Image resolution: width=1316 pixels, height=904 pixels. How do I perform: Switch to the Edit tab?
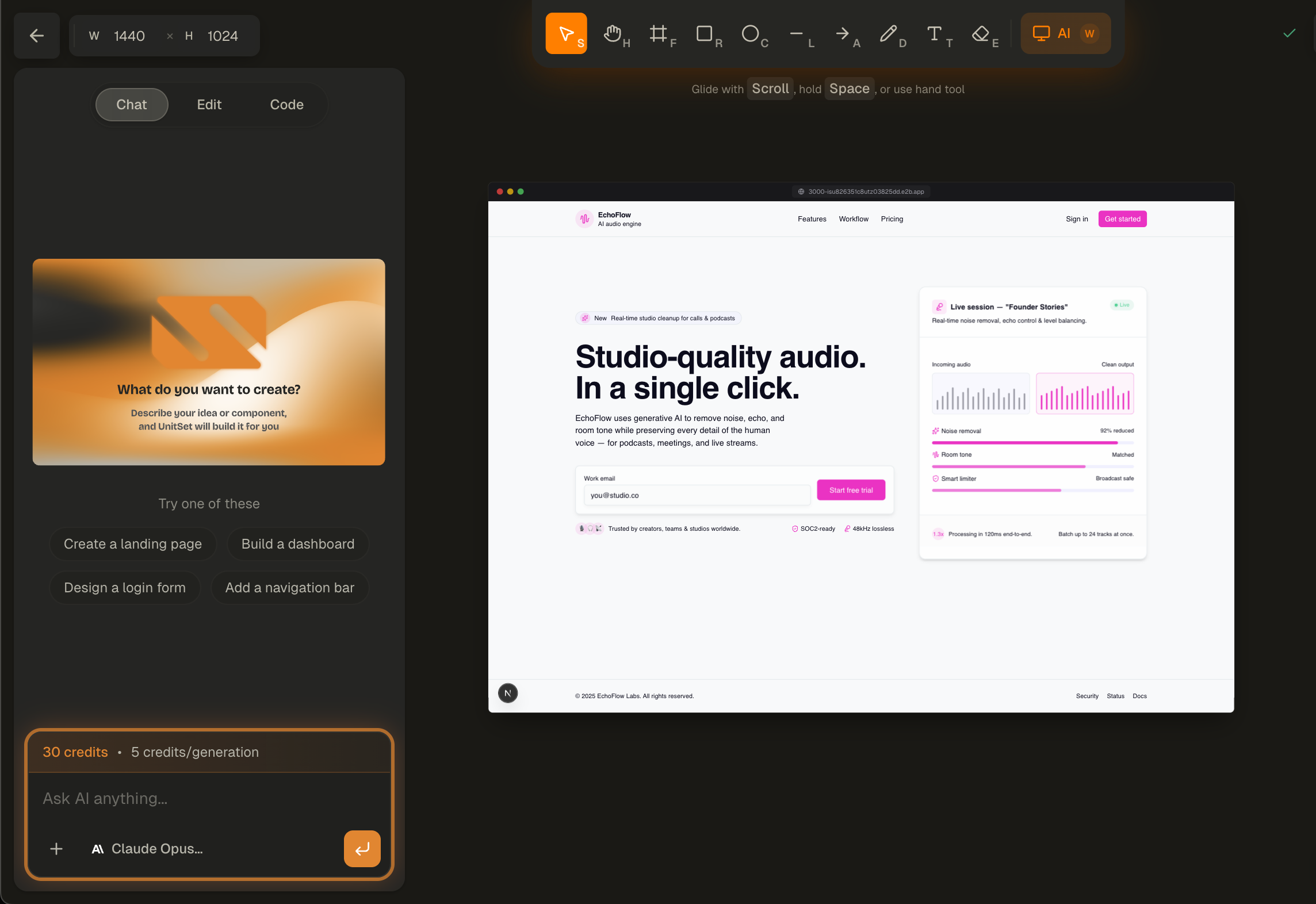(209, 105)
